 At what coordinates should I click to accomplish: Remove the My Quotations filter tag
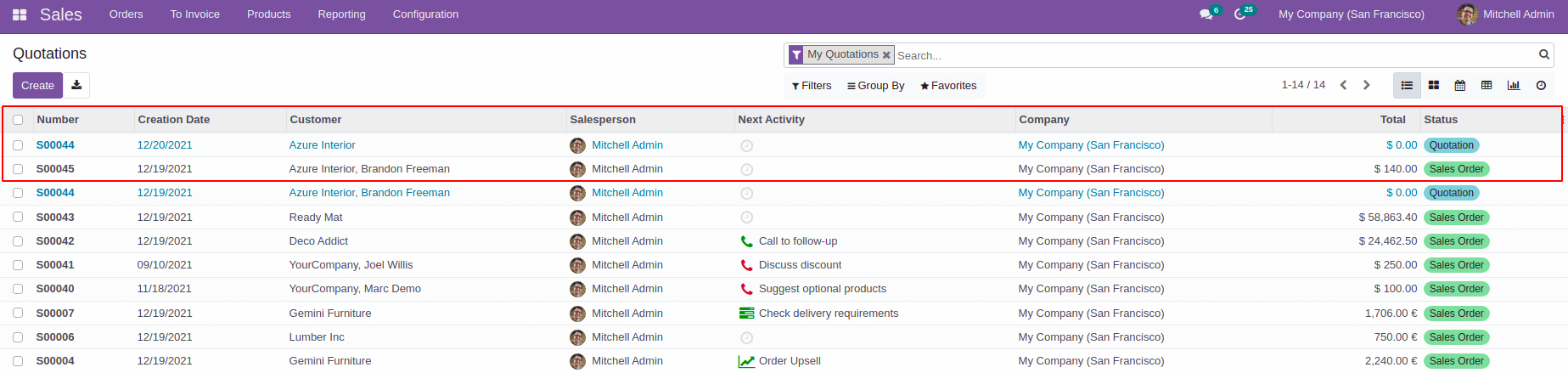886,55
